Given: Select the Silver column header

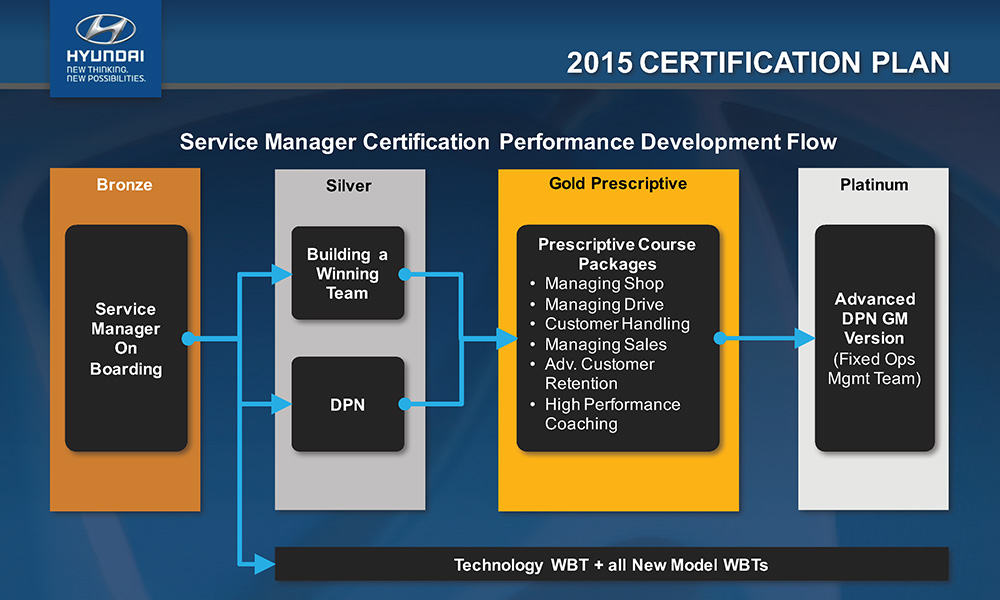Looking at the screenshot, I should pyautogui.click(x=348, y=186).
